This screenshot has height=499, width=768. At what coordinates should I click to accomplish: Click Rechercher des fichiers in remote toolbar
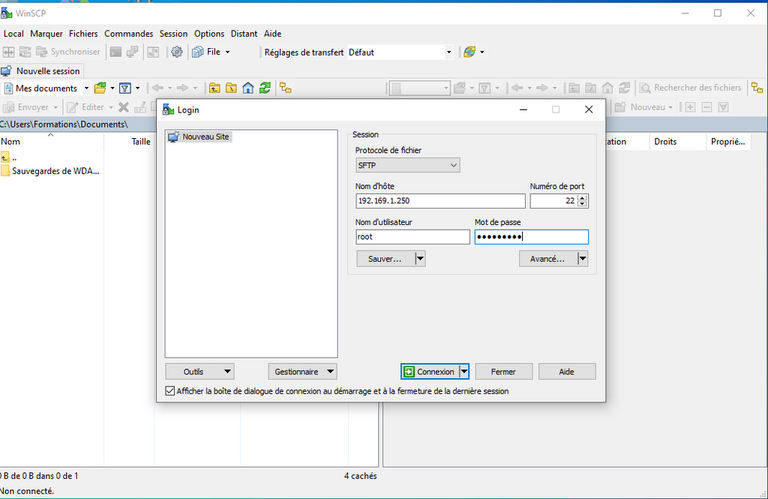691,88
